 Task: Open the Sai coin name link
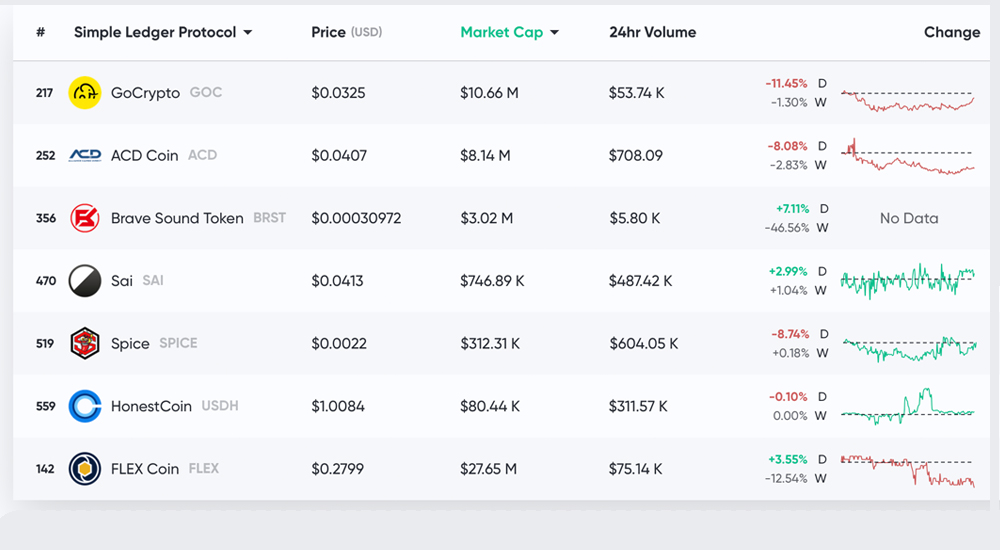122,281
